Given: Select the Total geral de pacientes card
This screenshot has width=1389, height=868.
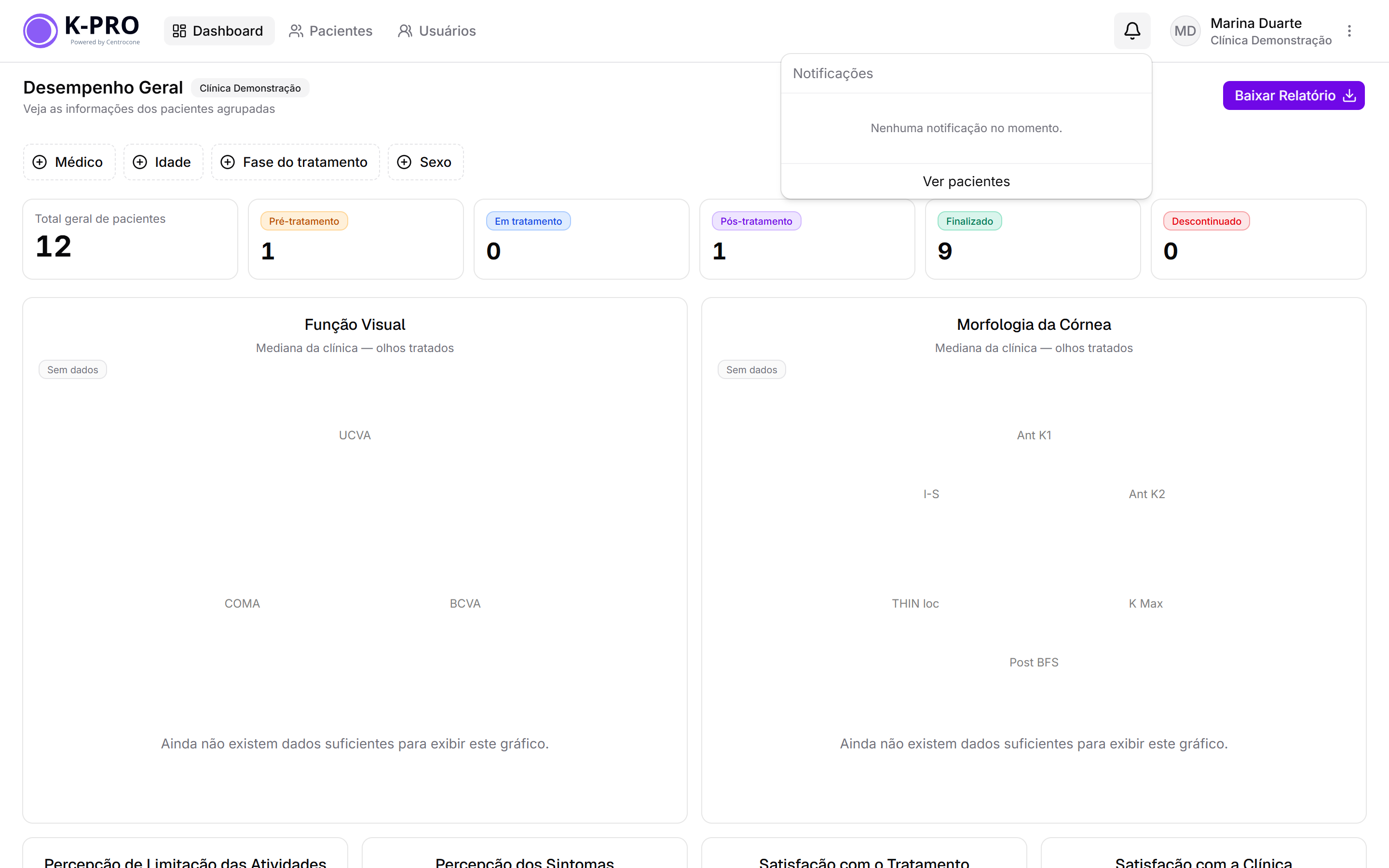Looking at the screenshot, I should (x=130, y=239).
